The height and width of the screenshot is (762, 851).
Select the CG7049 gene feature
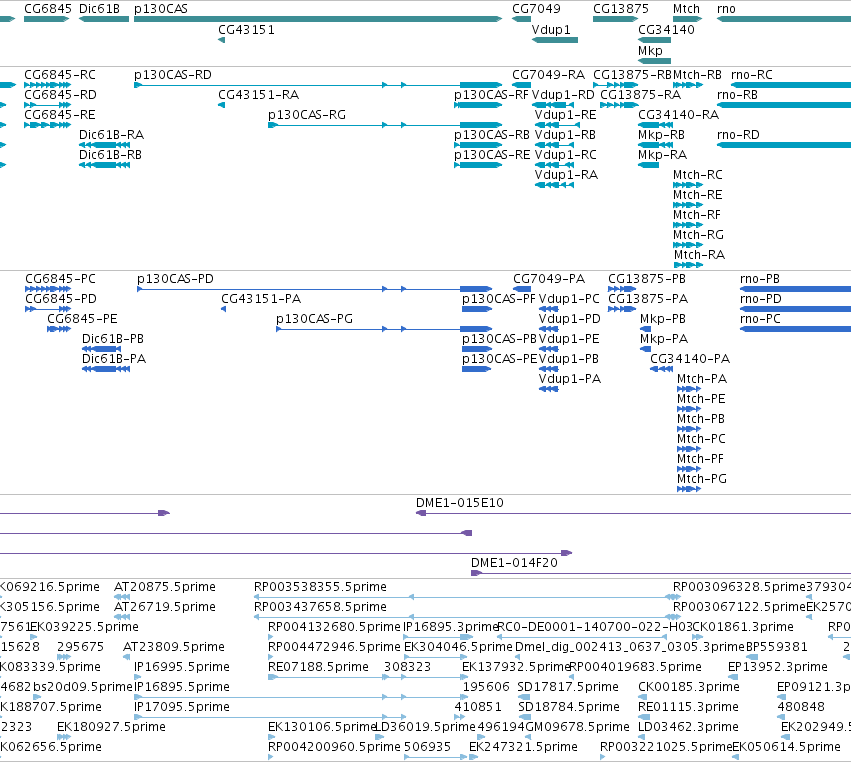(522, 19)
